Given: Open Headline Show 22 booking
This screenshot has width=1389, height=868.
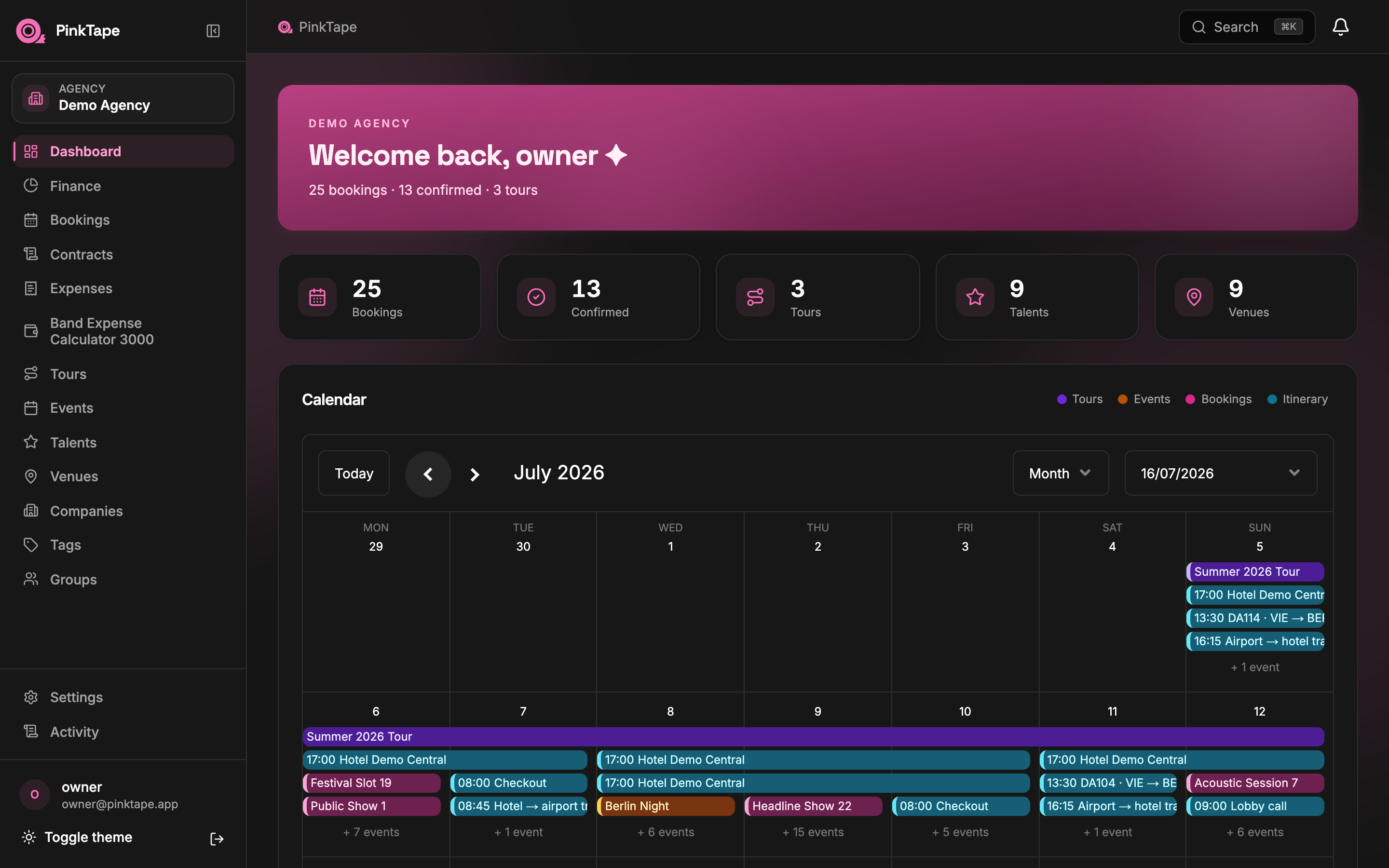Looking at the screenshot, I should (813, 805).
